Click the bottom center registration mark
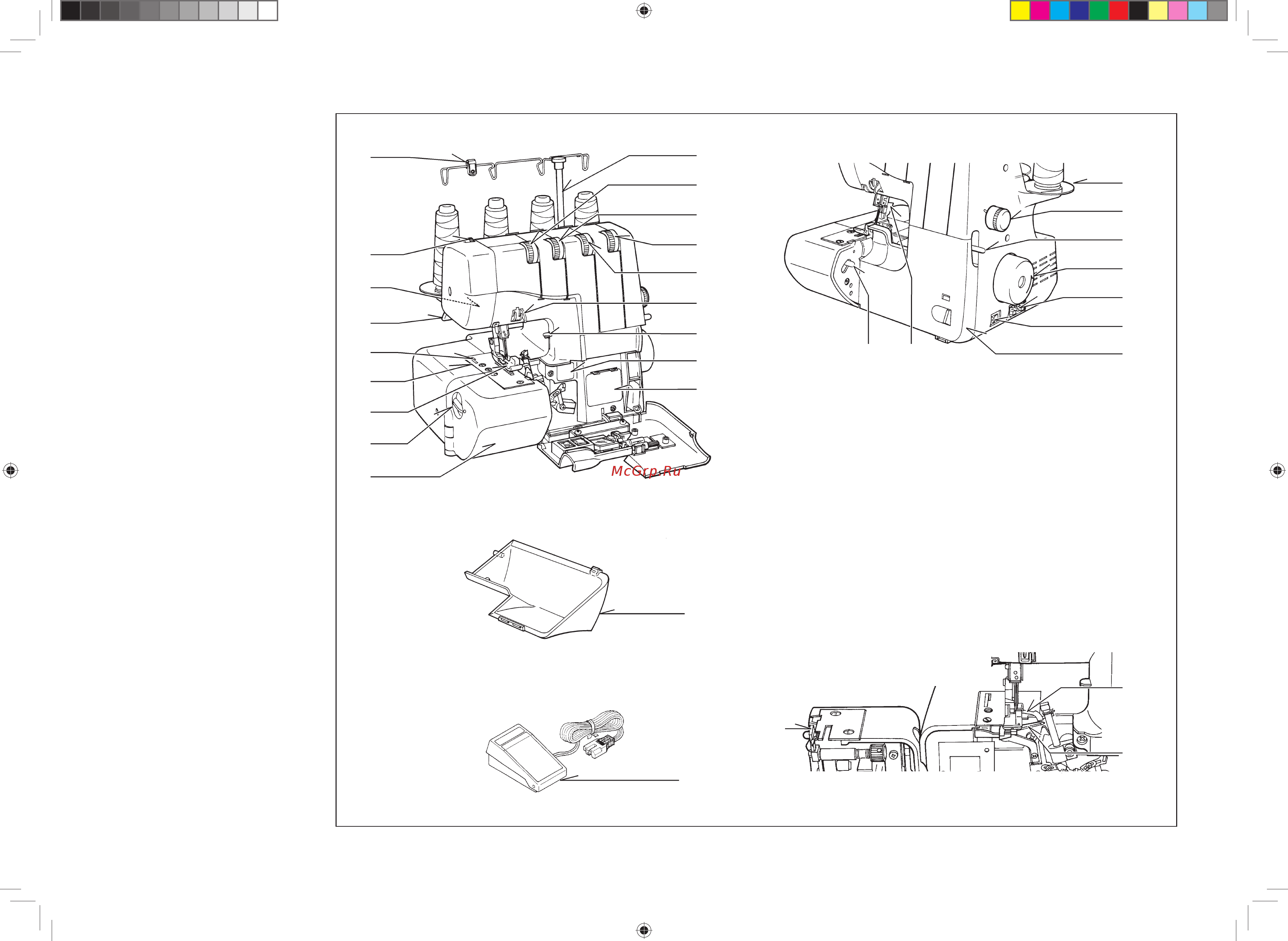1288x941 pixels. [644, 930]
